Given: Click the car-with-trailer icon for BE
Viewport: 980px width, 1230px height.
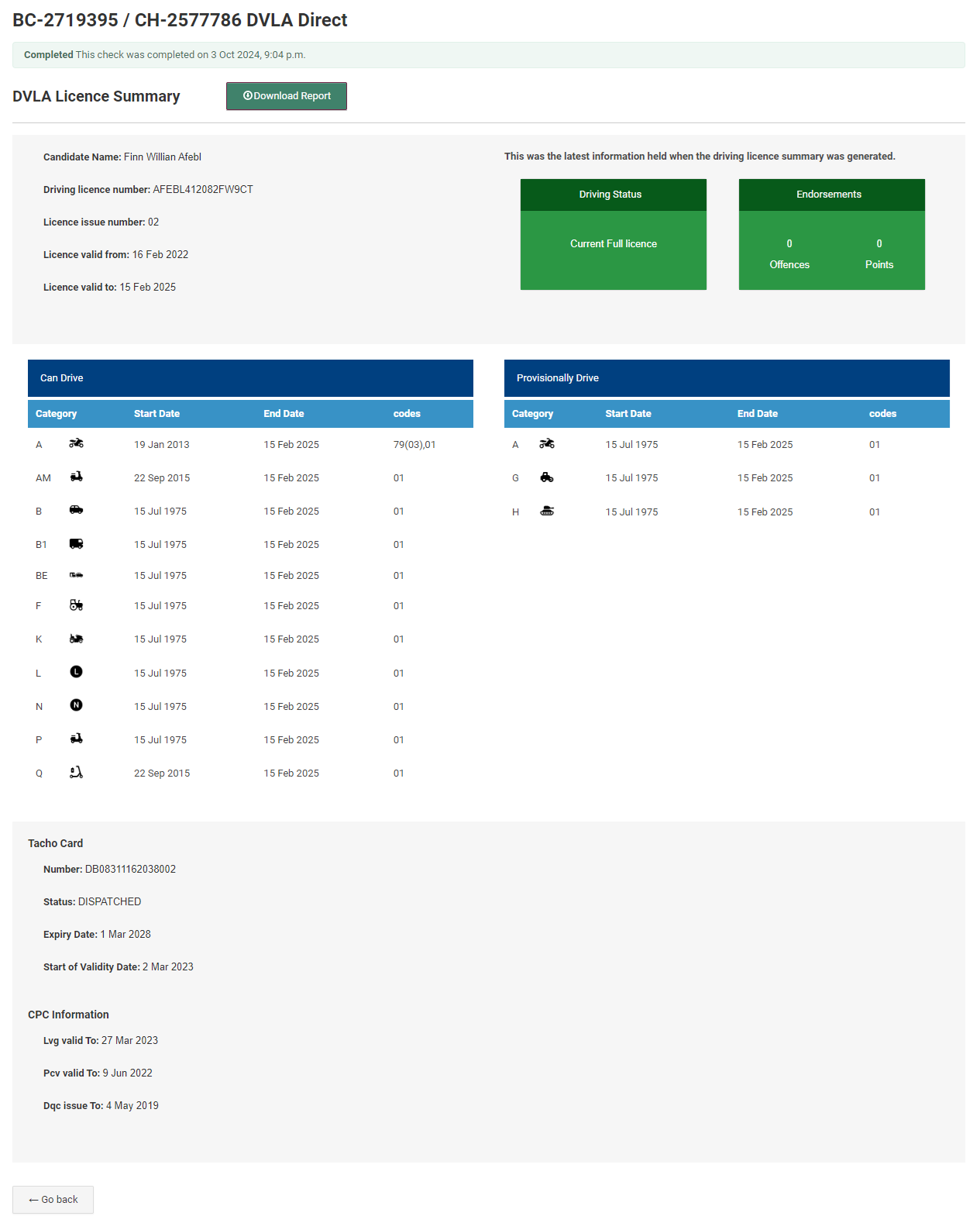Looking at the screenshot, I should click(76, 575).
